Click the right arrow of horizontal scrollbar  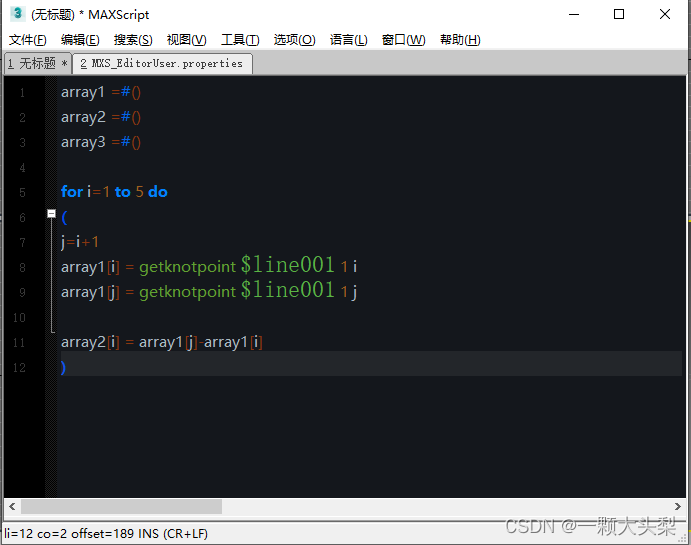point(677,507)
